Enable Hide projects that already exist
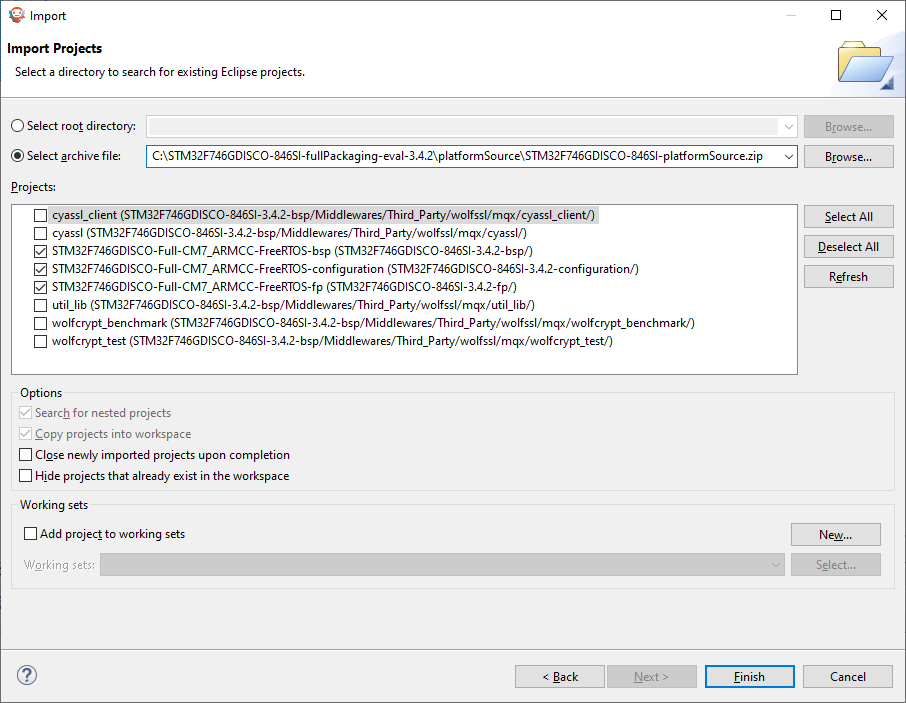The width and height of the screenshot is (906, 703). (x=25, y=475)
